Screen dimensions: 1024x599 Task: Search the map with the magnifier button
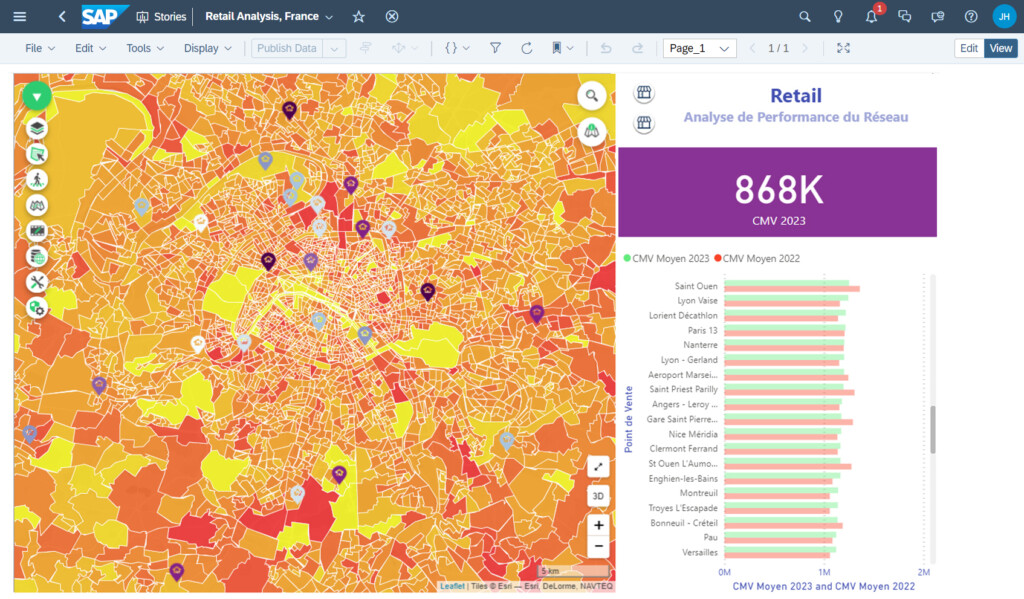click(592, 96)
